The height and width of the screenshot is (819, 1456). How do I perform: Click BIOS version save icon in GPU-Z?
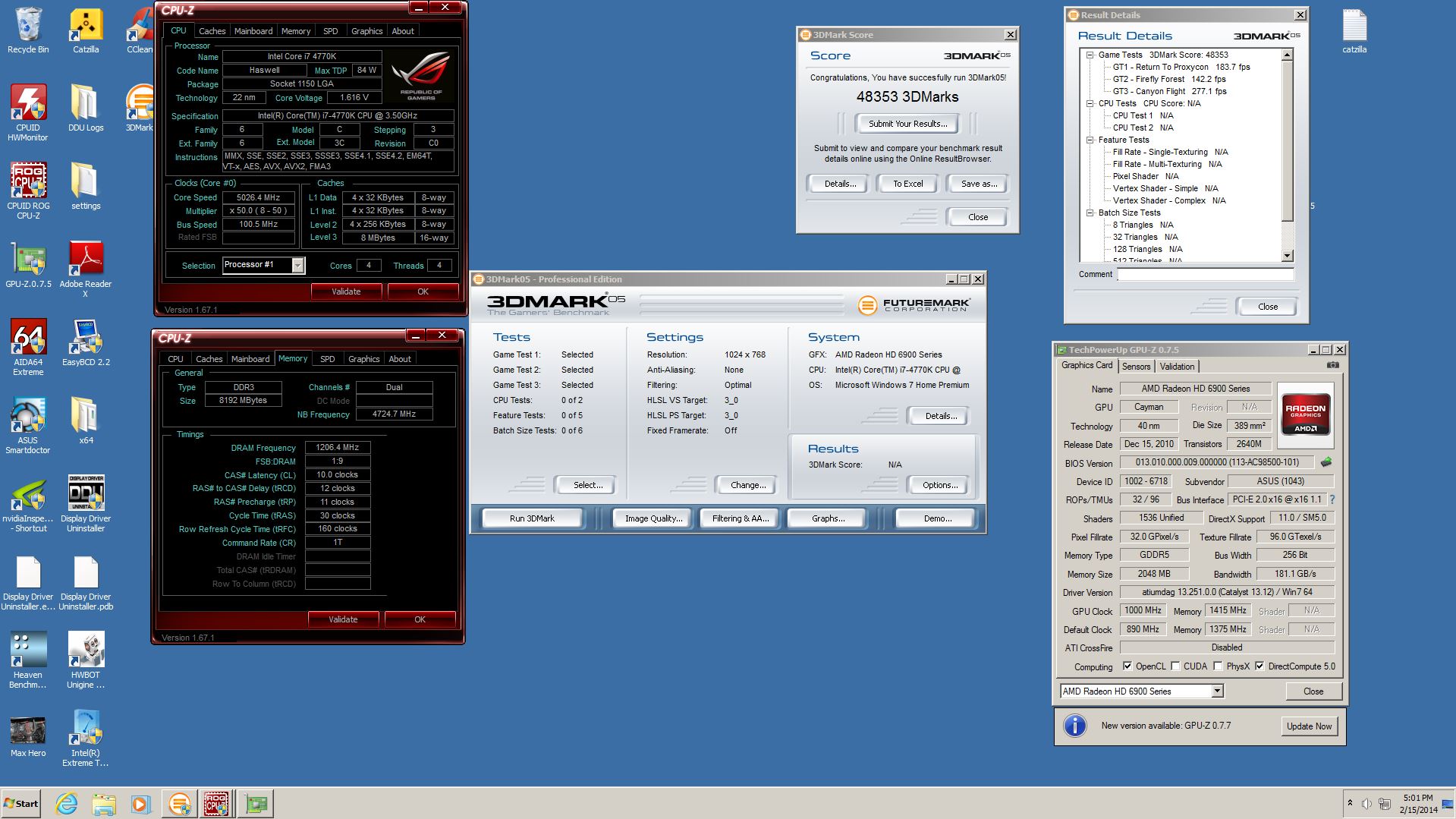click(x=1326, y=462)
